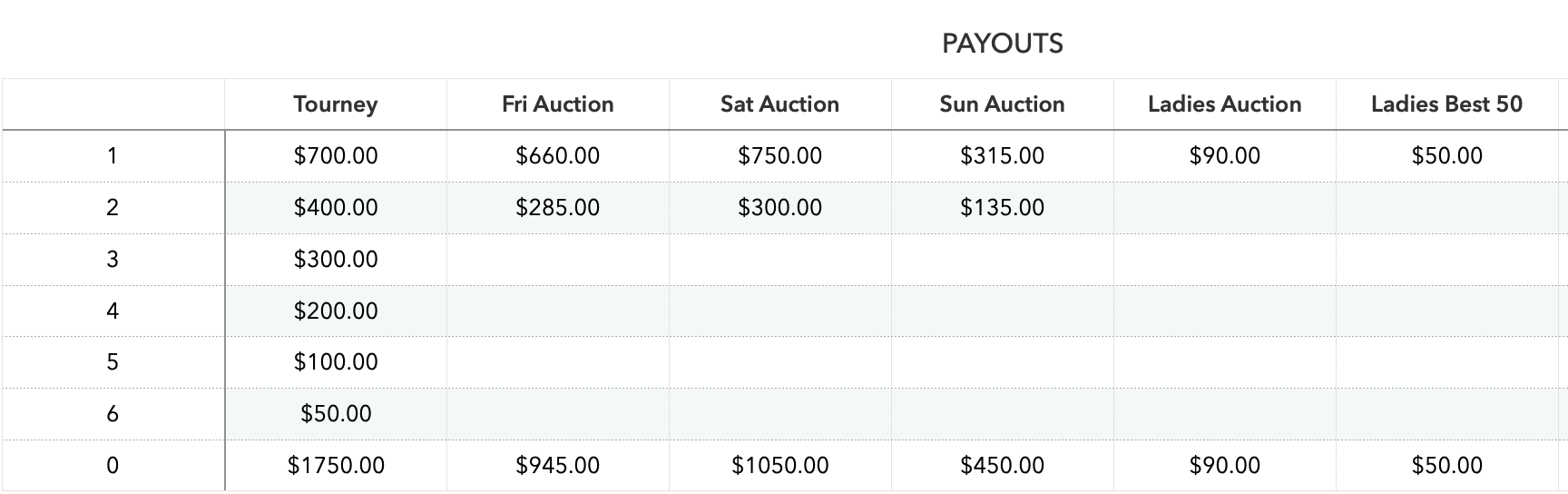Click the Fri Auction $660.00 cell
The height and width of the screenshot is (494, 1568).
(x=557, y=156)
